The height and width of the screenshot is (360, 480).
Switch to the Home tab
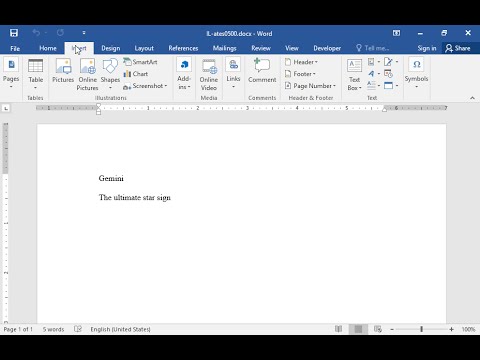coord(48,48)
